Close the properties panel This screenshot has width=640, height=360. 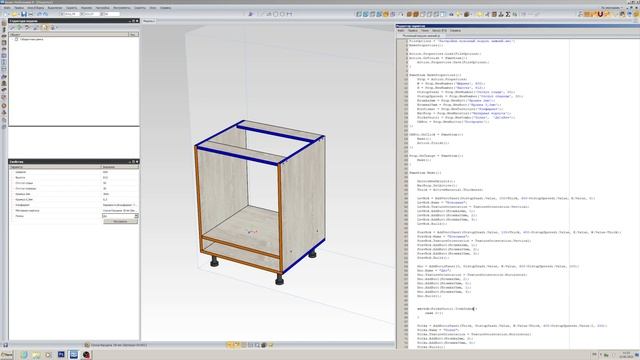[x=137, y=162]
